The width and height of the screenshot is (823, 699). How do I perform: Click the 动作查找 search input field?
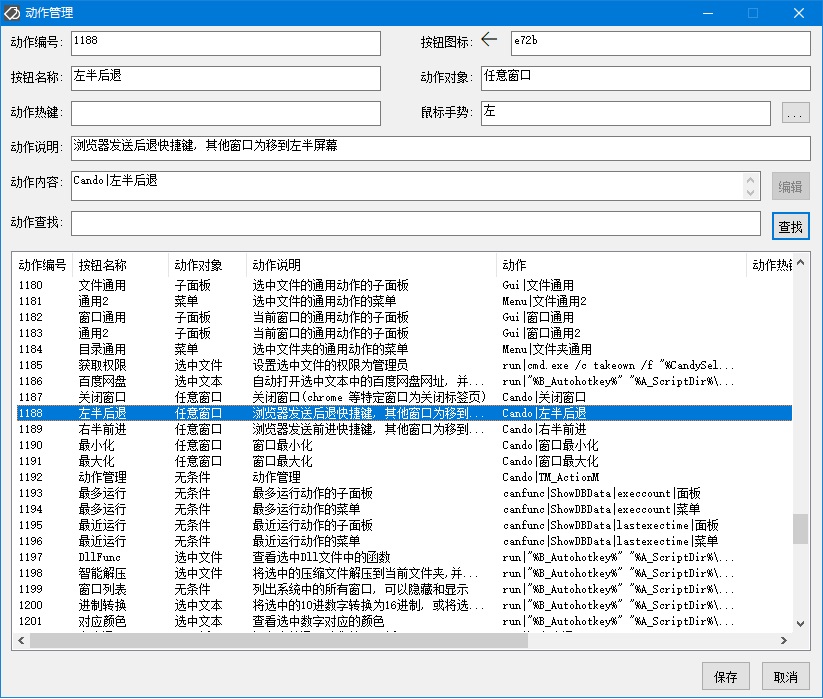(416, 224)
